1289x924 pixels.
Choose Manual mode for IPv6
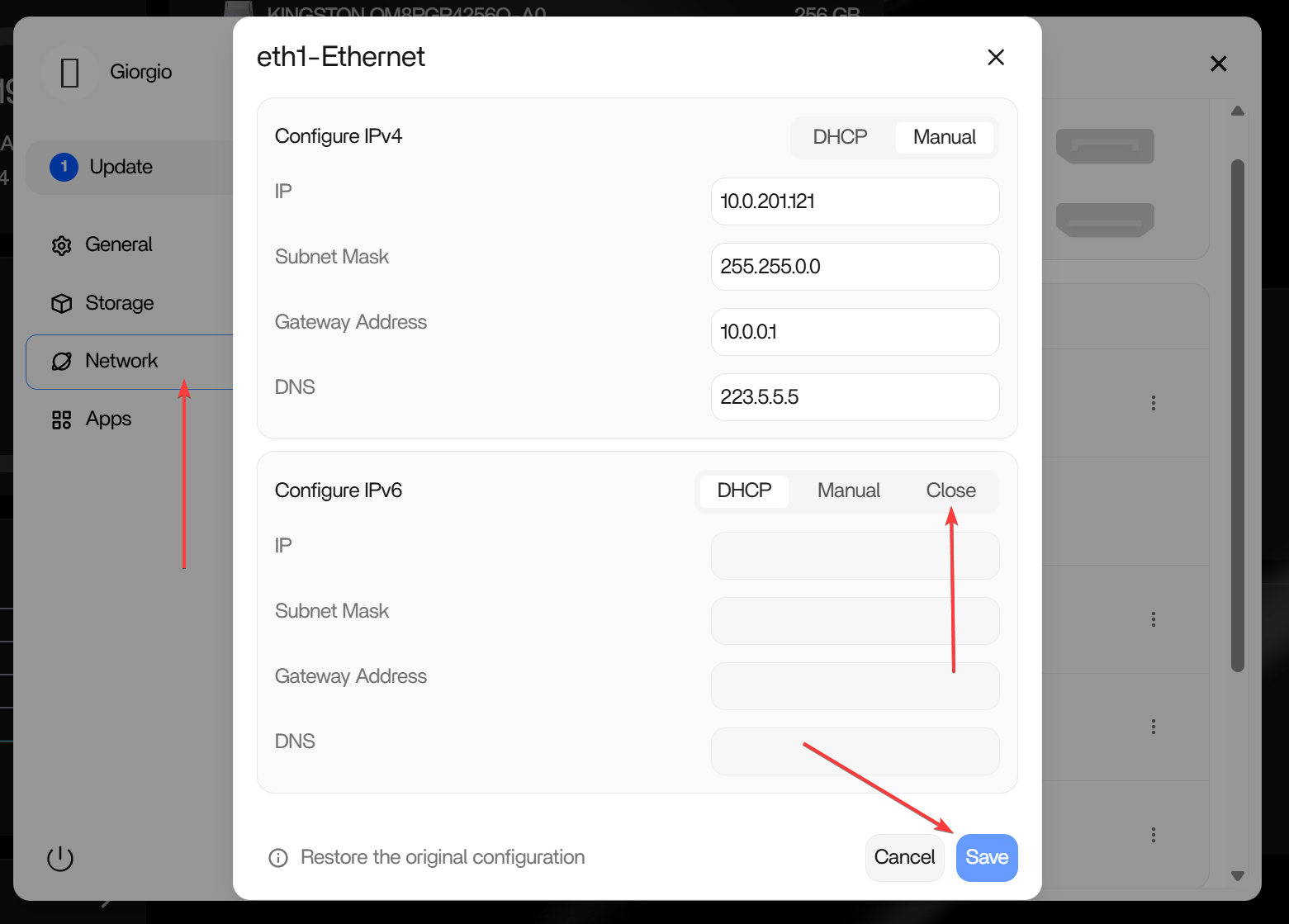click(x=849, y=490)
